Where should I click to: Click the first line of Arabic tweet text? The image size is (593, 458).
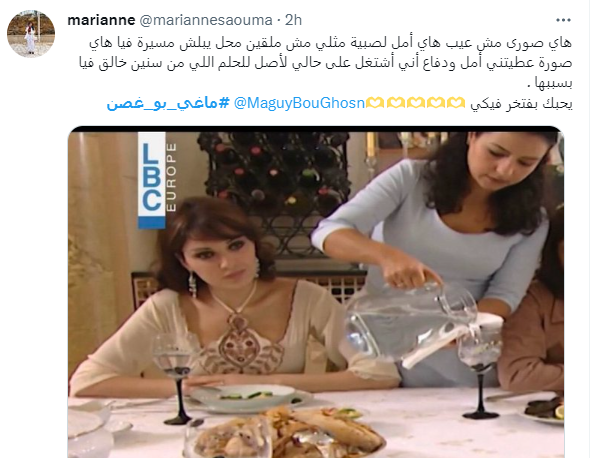(330, 43)
